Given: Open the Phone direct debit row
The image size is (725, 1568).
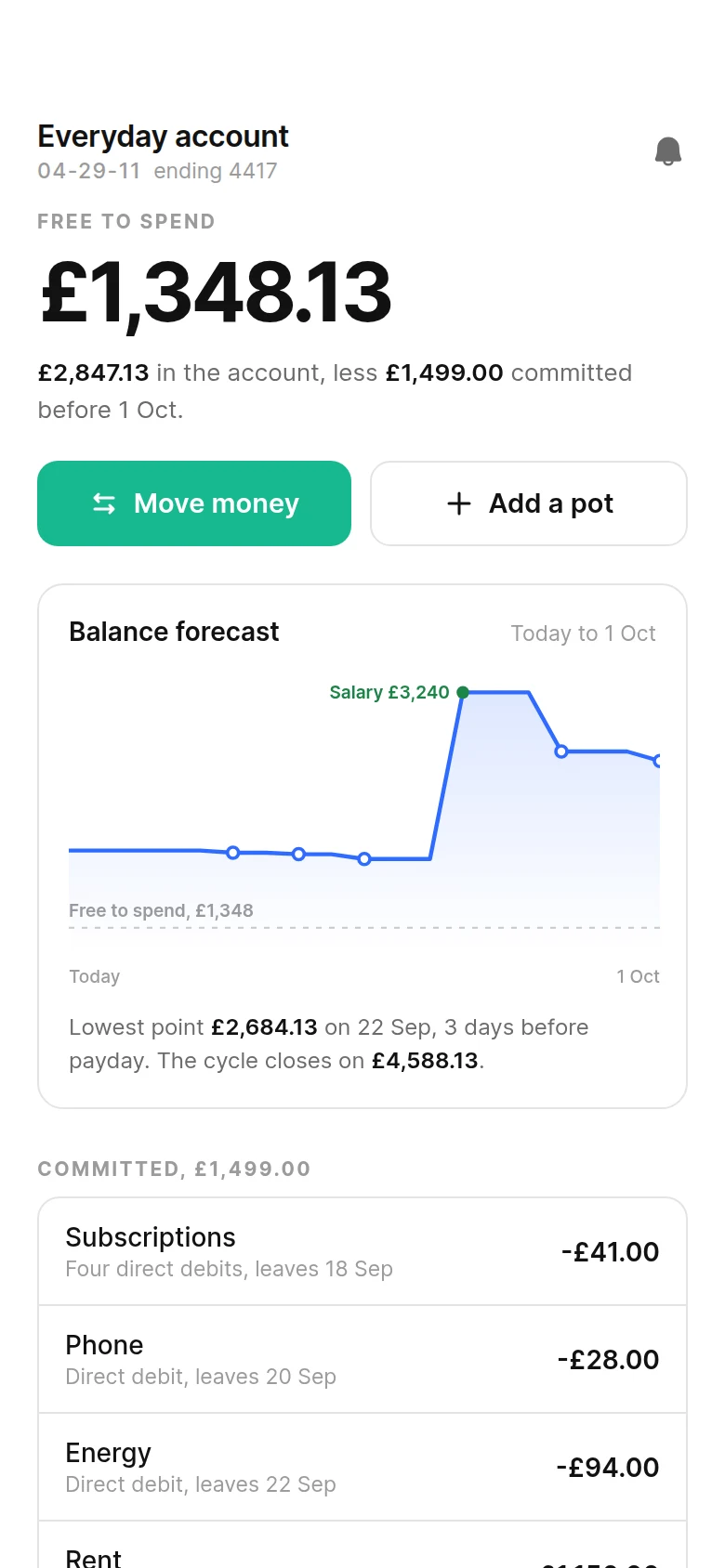Looking at the screenshot, I should click(x=362, y=1359).
